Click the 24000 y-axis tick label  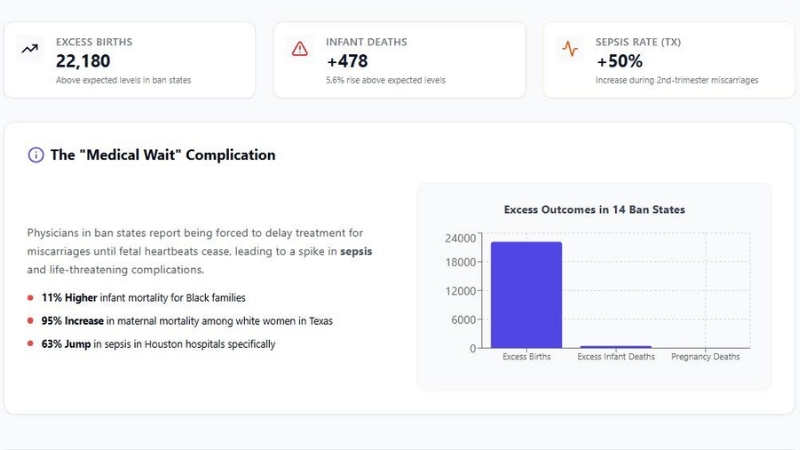tap(460, 238)
